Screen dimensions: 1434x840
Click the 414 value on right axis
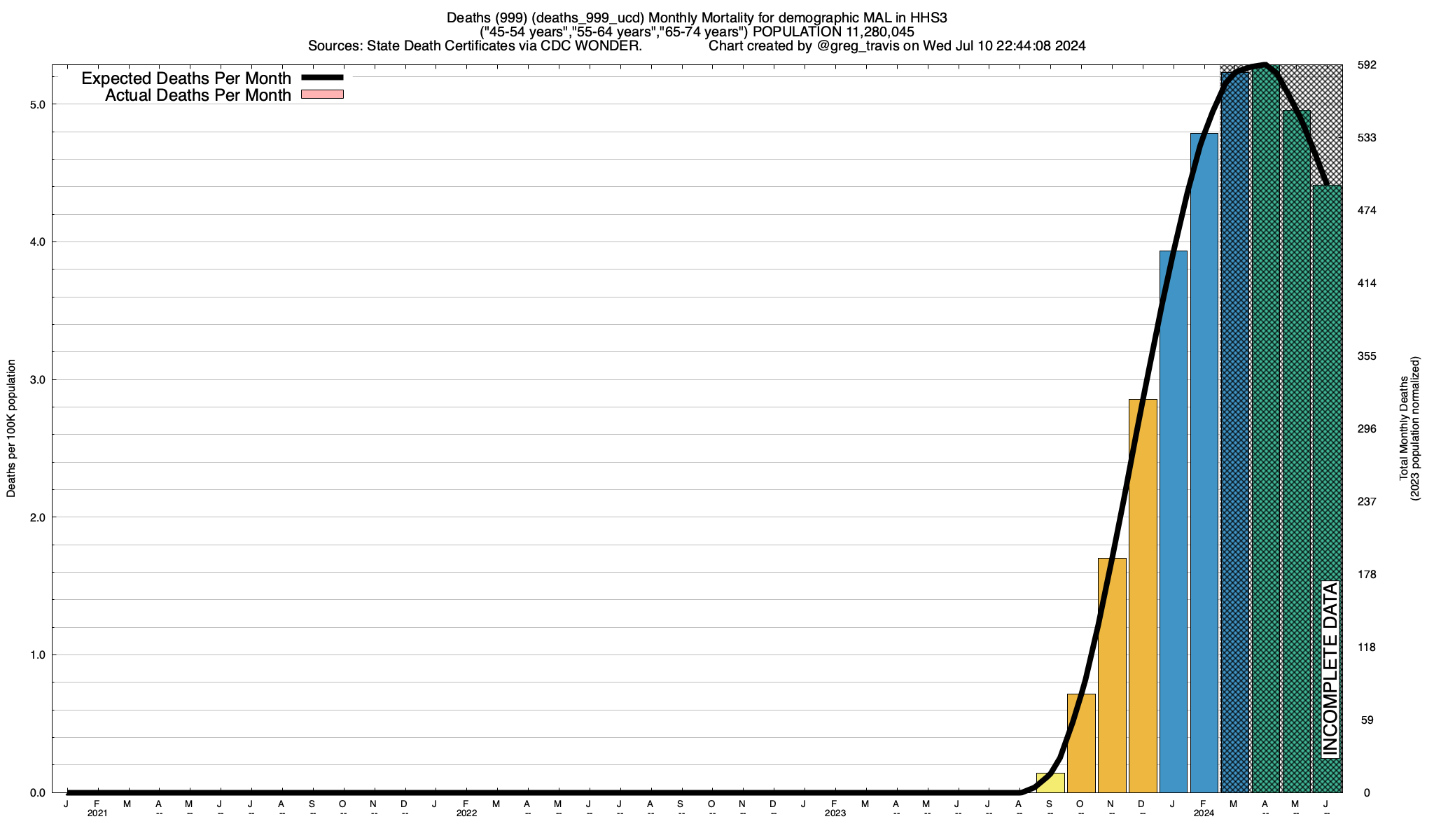click(x=1367, y=283)
